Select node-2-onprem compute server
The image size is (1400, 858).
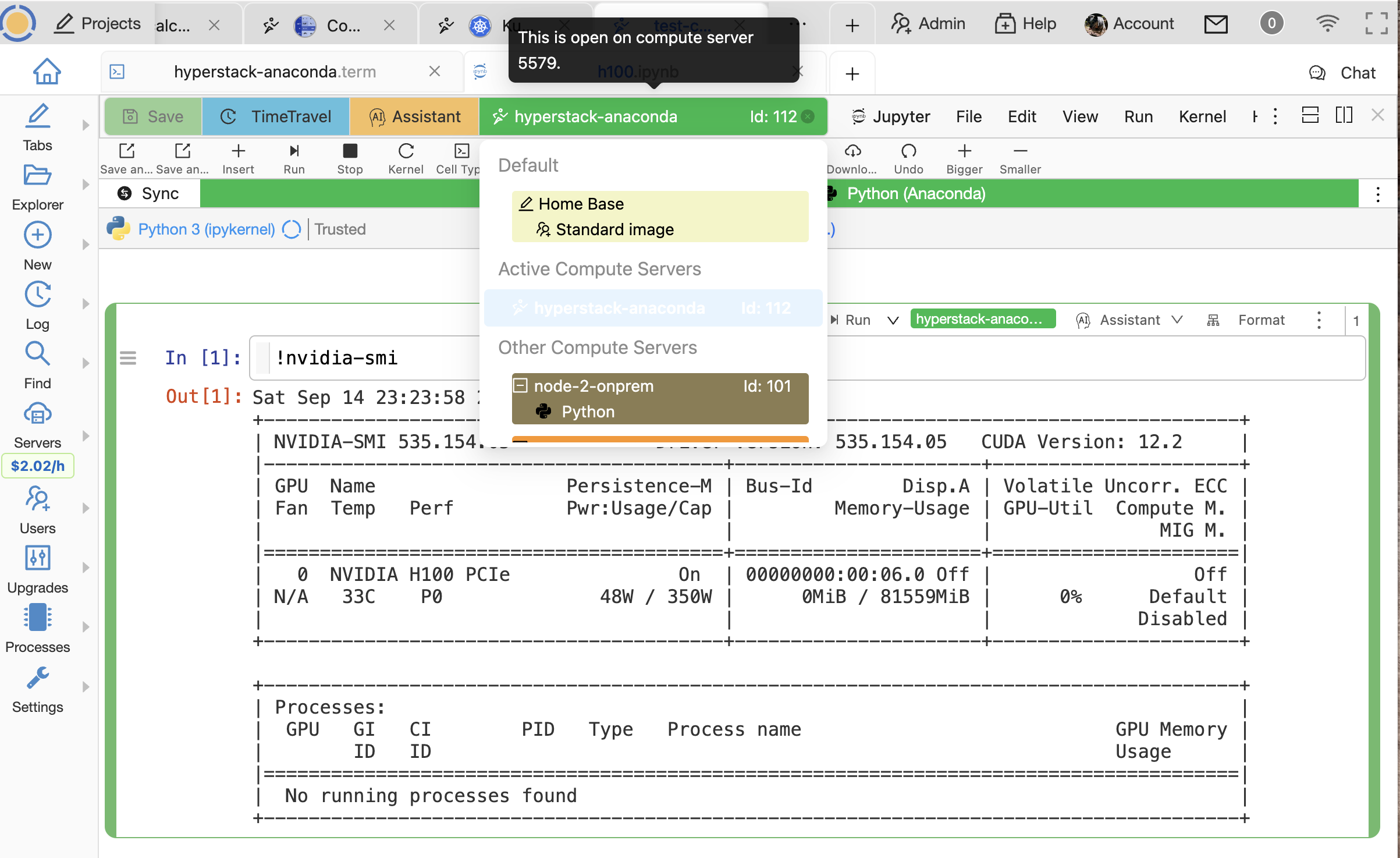point(658,398)
